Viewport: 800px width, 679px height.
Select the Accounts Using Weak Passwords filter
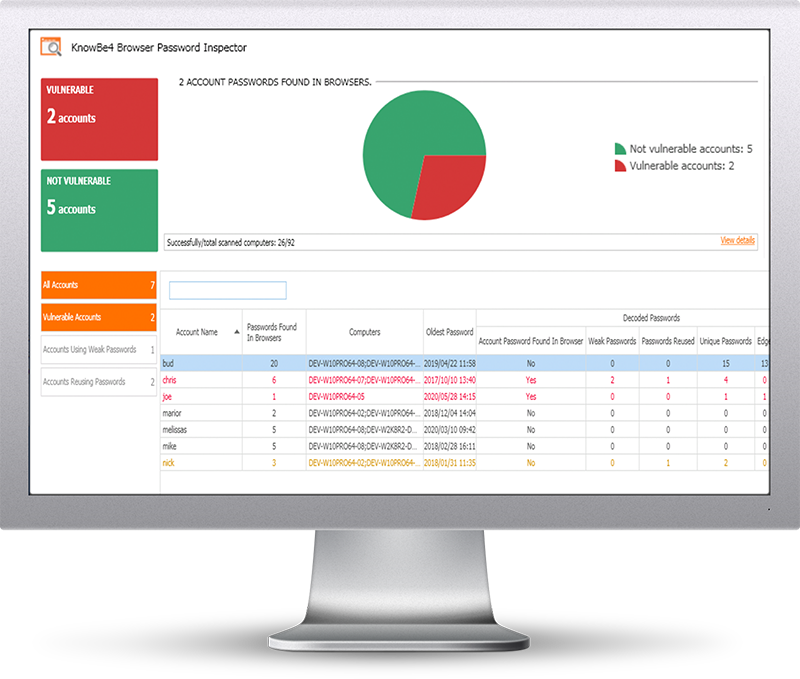pyautogui.click(x=98, y=349)
